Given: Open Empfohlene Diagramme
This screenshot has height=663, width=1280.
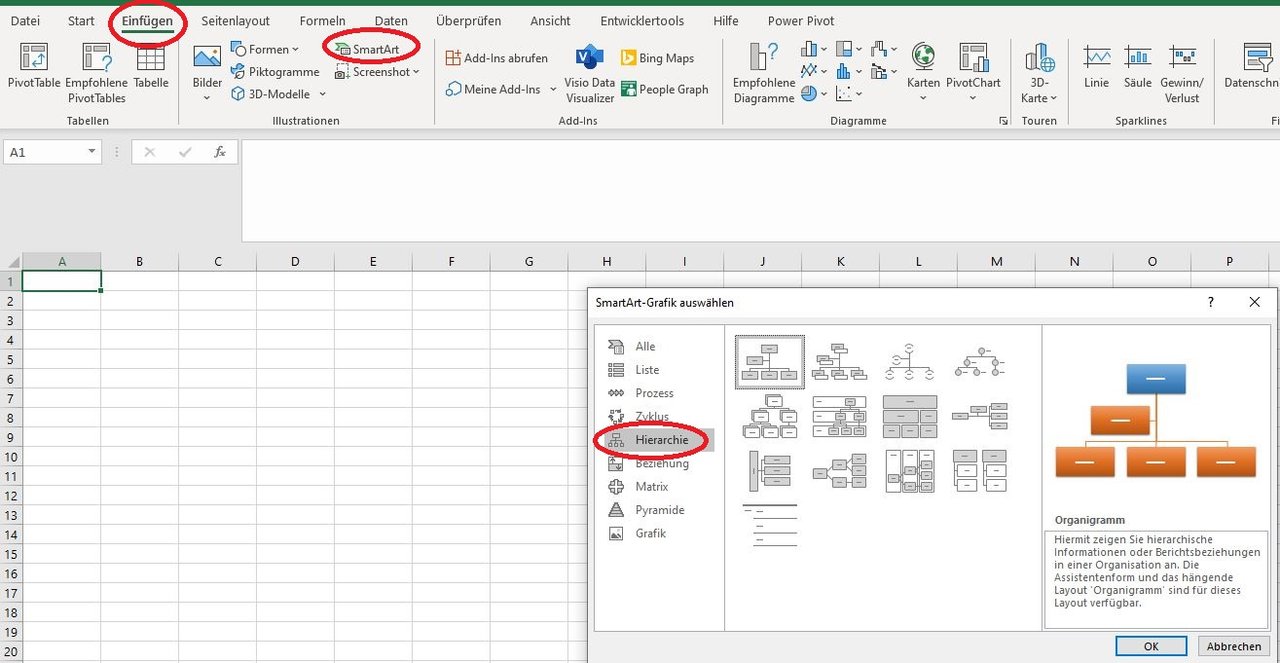Looking at the screenshot, I should tap(763, 73).
